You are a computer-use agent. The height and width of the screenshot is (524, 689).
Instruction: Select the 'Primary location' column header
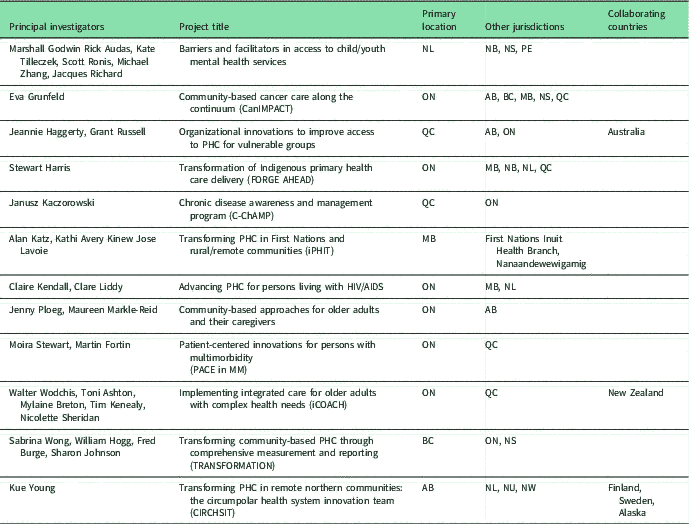coord(440,18)
